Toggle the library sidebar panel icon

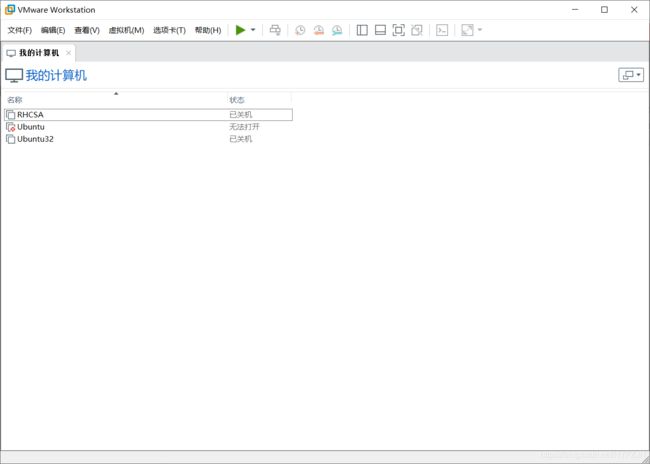(362, 30)
